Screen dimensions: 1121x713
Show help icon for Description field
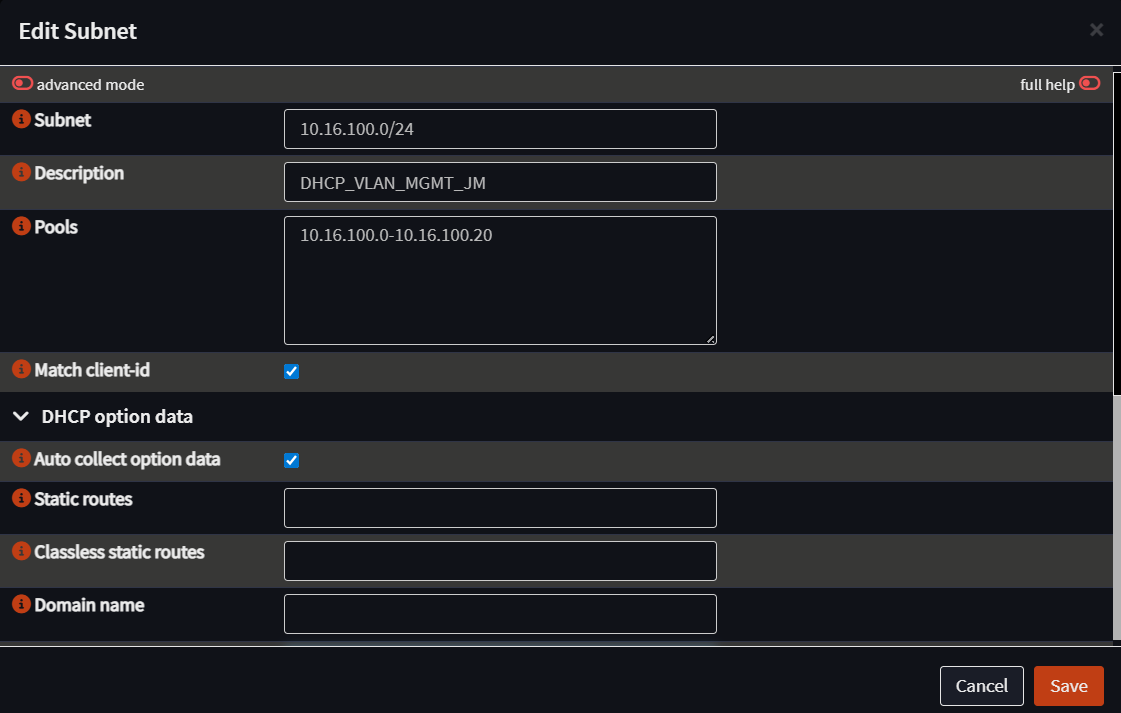pos(21,172)
